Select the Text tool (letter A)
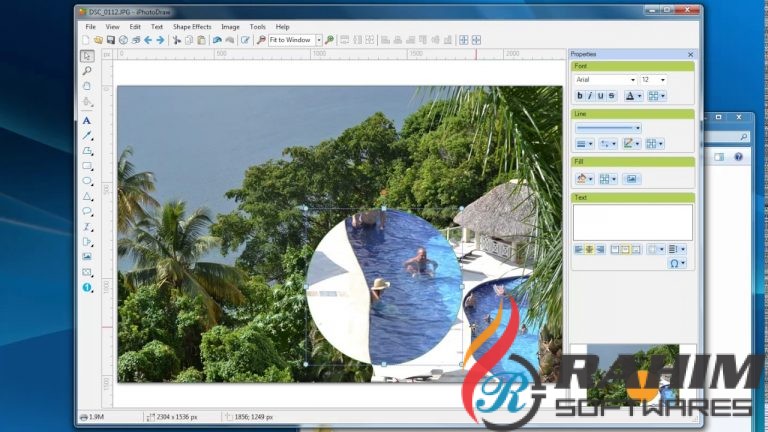The height and width of the screenshot is (432, 768). [87, 120]
